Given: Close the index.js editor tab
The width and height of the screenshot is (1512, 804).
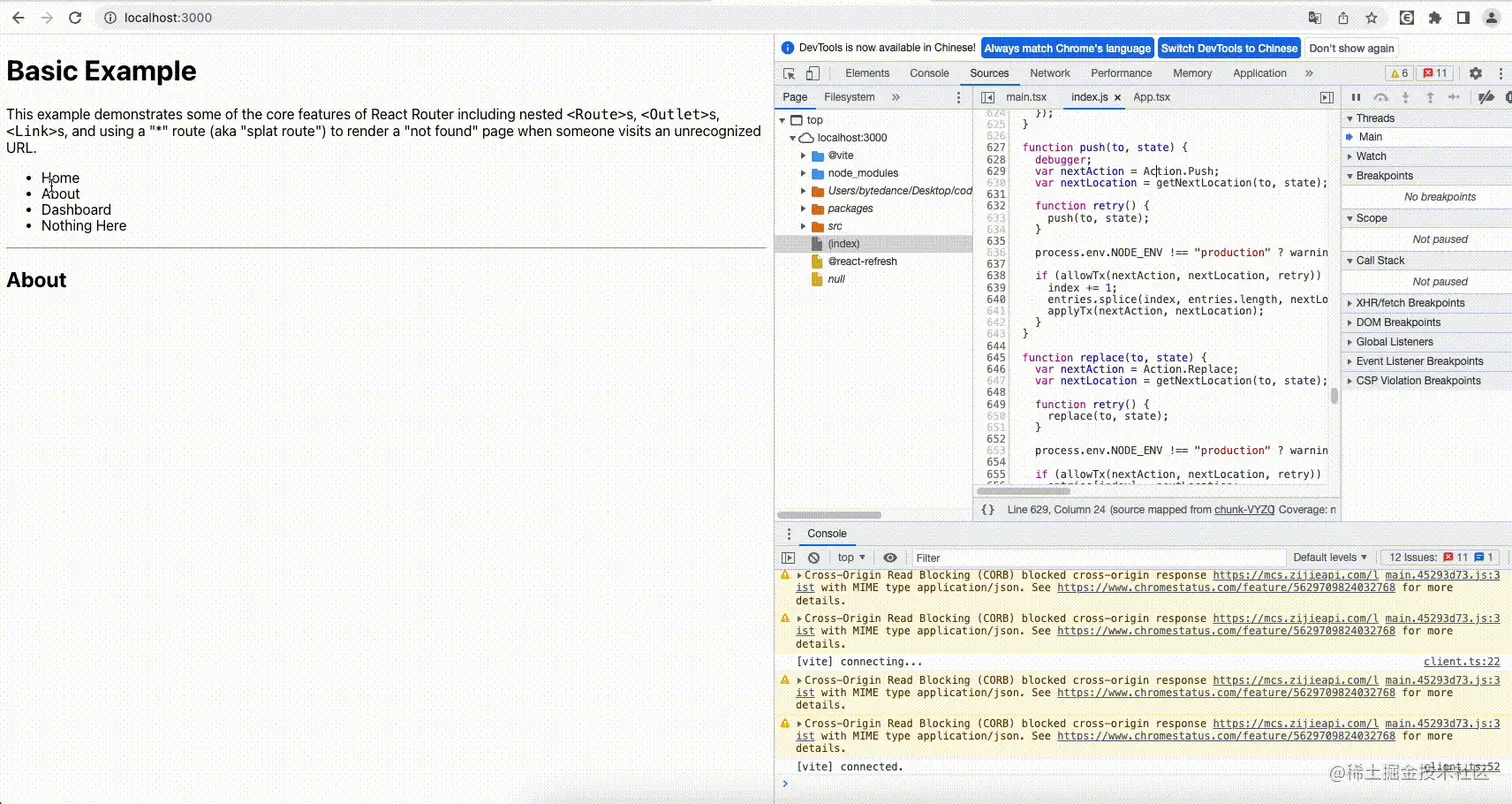Looking at the screenshot, I should tap(1118, 98).
